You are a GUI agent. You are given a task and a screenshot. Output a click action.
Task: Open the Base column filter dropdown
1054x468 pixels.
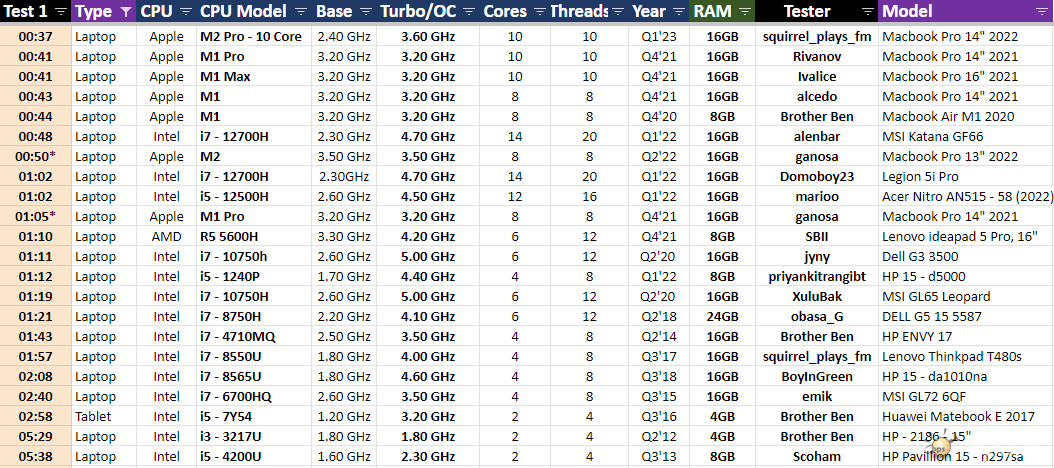click(366, 11)
